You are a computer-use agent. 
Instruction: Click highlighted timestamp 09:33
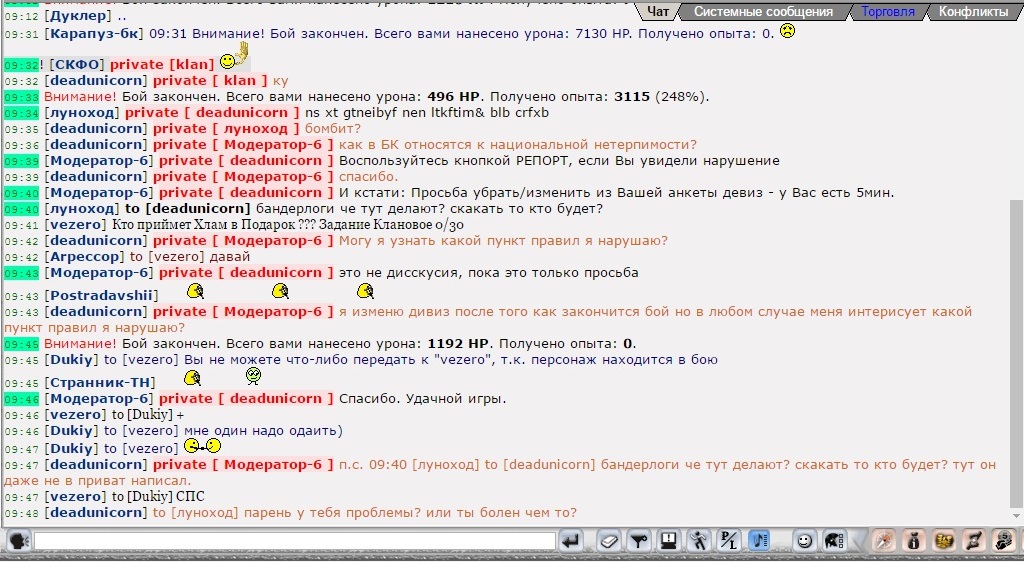22,97
